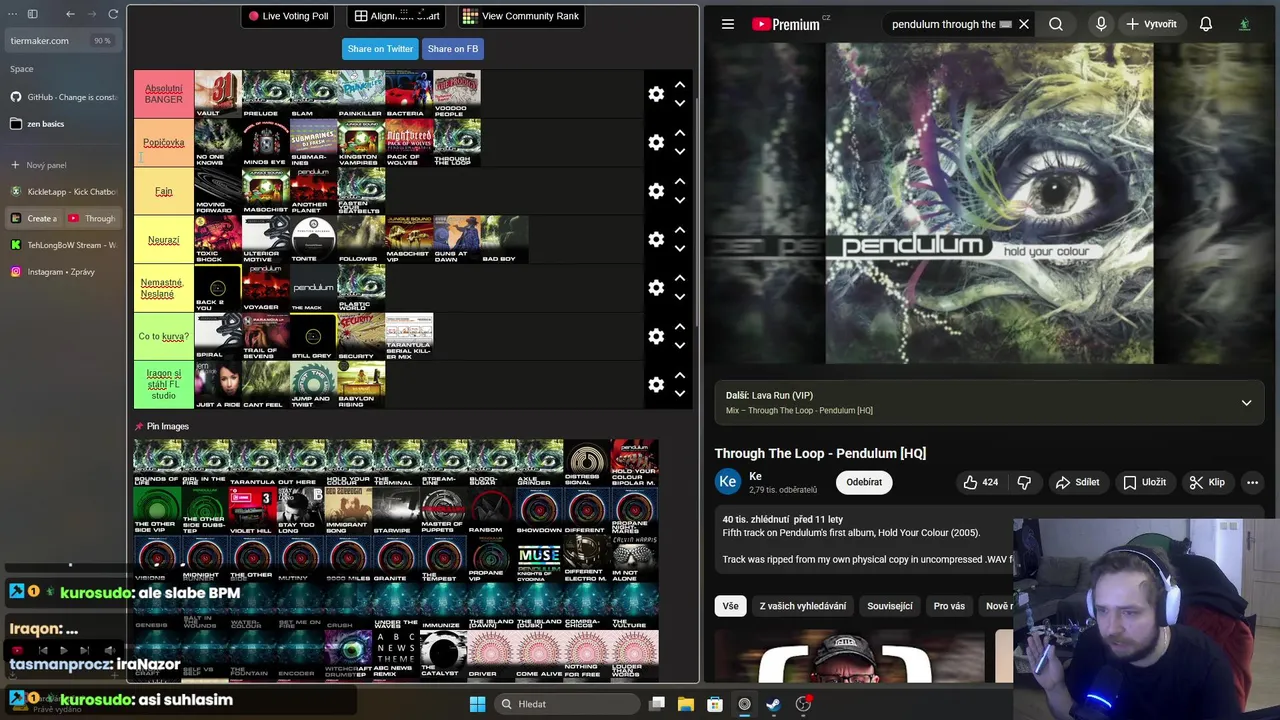Viewport: 1280px width, 720px height.
Task: Select the Voodoo People tile
Action: (457, 94)
